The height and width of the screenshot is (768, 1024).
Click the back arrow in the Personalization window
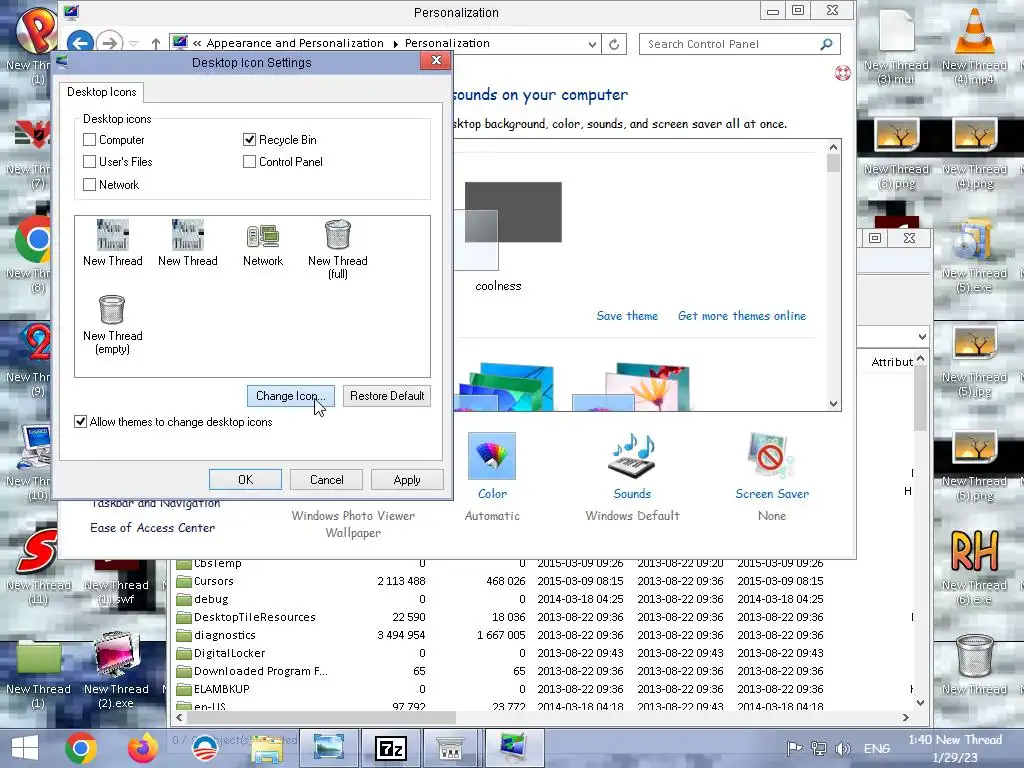tap(80, 44)
